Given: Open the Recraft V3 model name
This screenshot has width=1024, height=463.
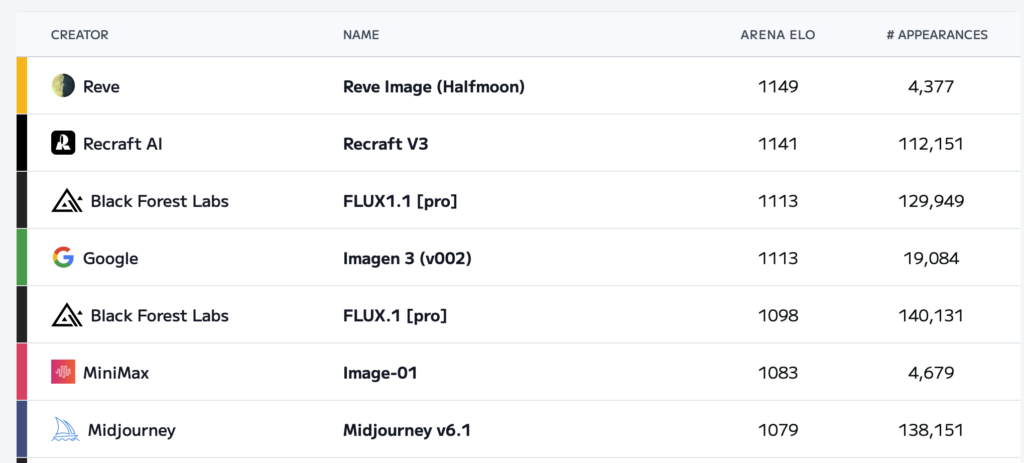Looking at the screenshot, I should tap(385, 144).
